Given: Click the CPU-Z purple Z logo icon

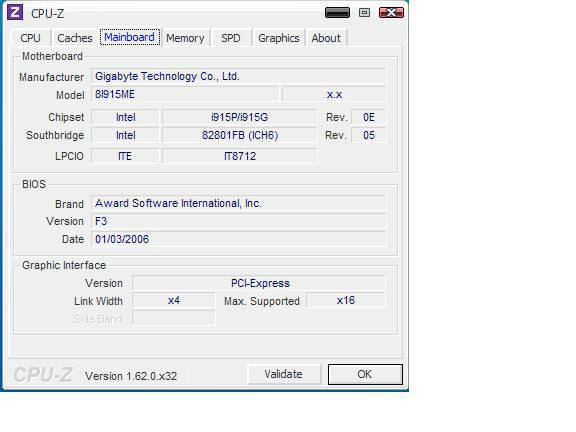Looking at the screenshot, I should (15, 13).
